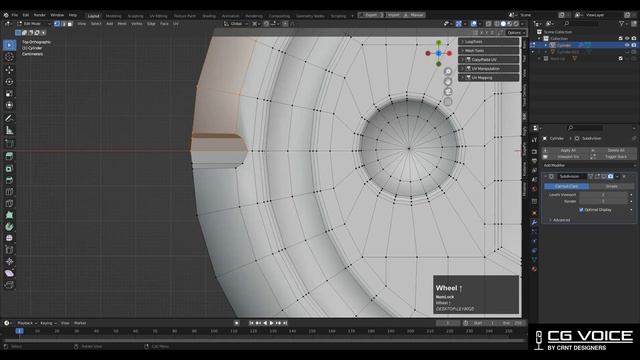This screenshot has height=360, width=640.
Task: Click the Delete All button
Action: [x=613, y=150]
